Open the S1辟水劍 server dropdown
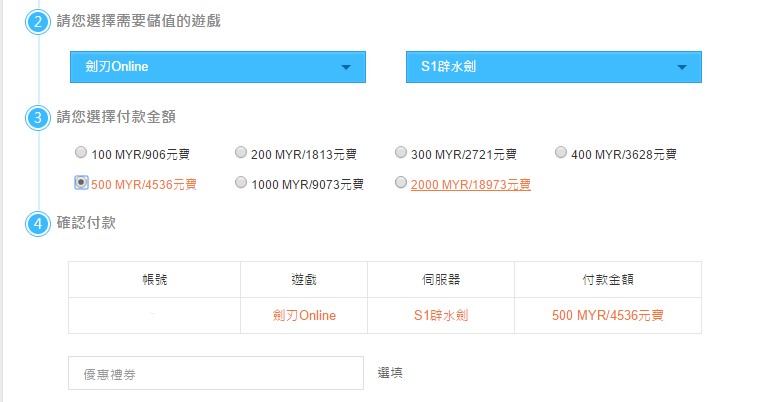The height and width of the screenshot is (402, 771). coord(554,67)
